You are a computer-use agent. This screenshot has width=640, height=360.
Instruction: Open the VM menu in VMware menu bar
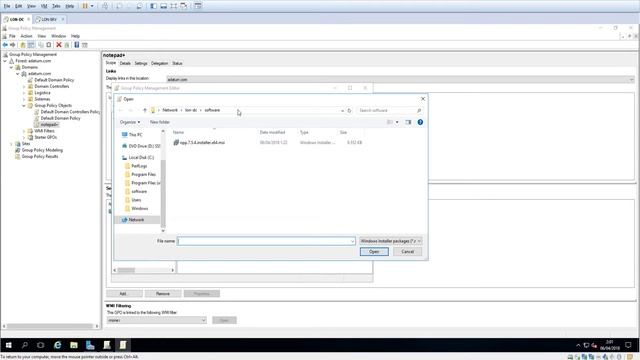44,6
